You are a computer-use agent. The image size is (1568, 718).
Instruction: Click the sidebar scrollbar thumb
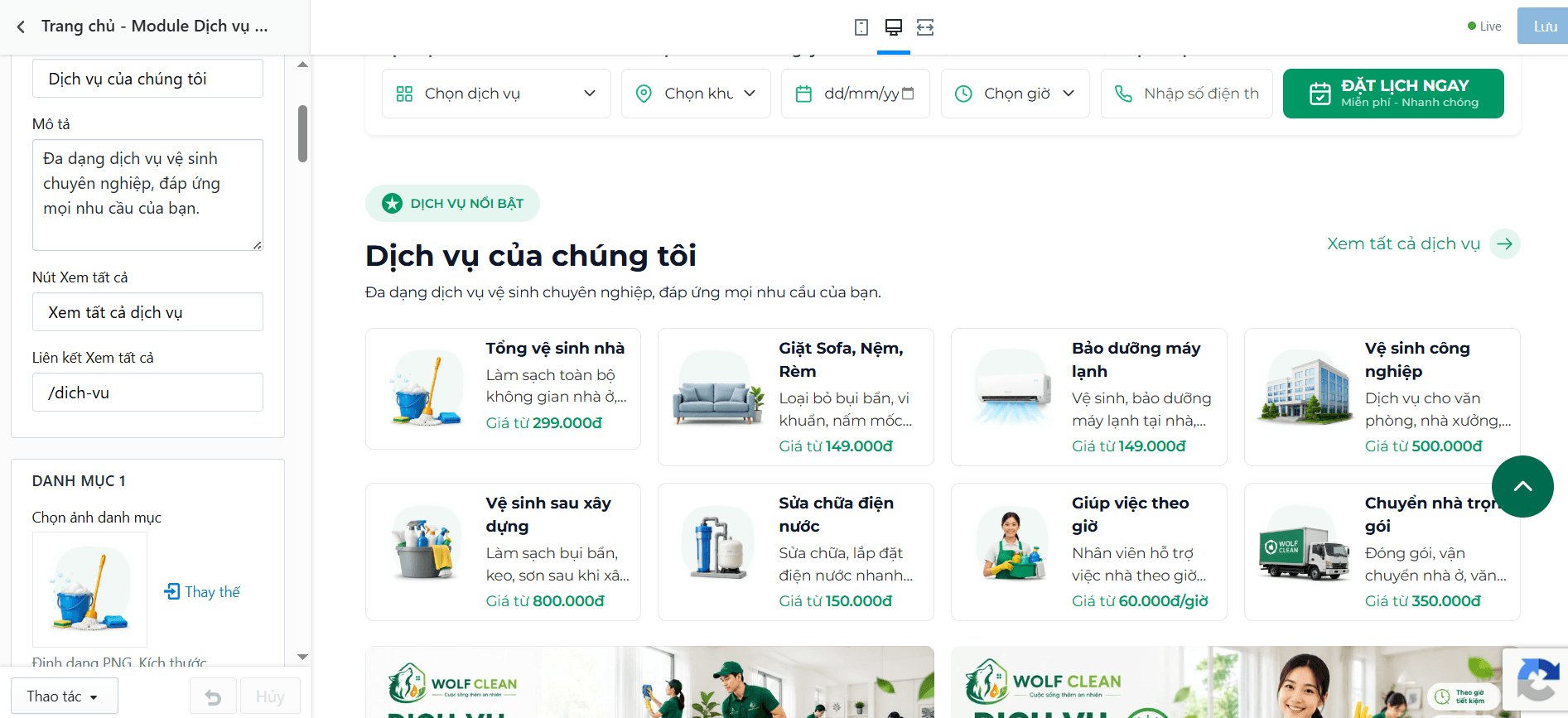[302, 133]
